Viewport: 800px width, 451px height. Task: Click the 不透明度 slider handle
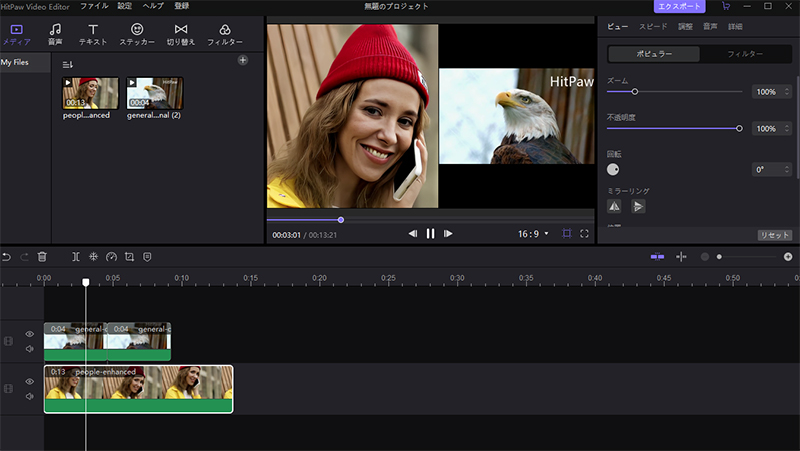(x=739, y=129)
